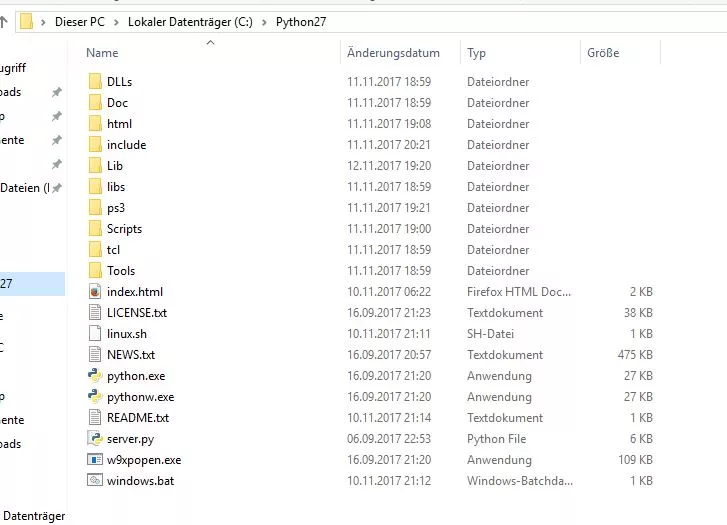Image resolution: width=727 pixels, height=525 pixels.
Task: Select the python.exe application icon
Action: click(95, 376)
